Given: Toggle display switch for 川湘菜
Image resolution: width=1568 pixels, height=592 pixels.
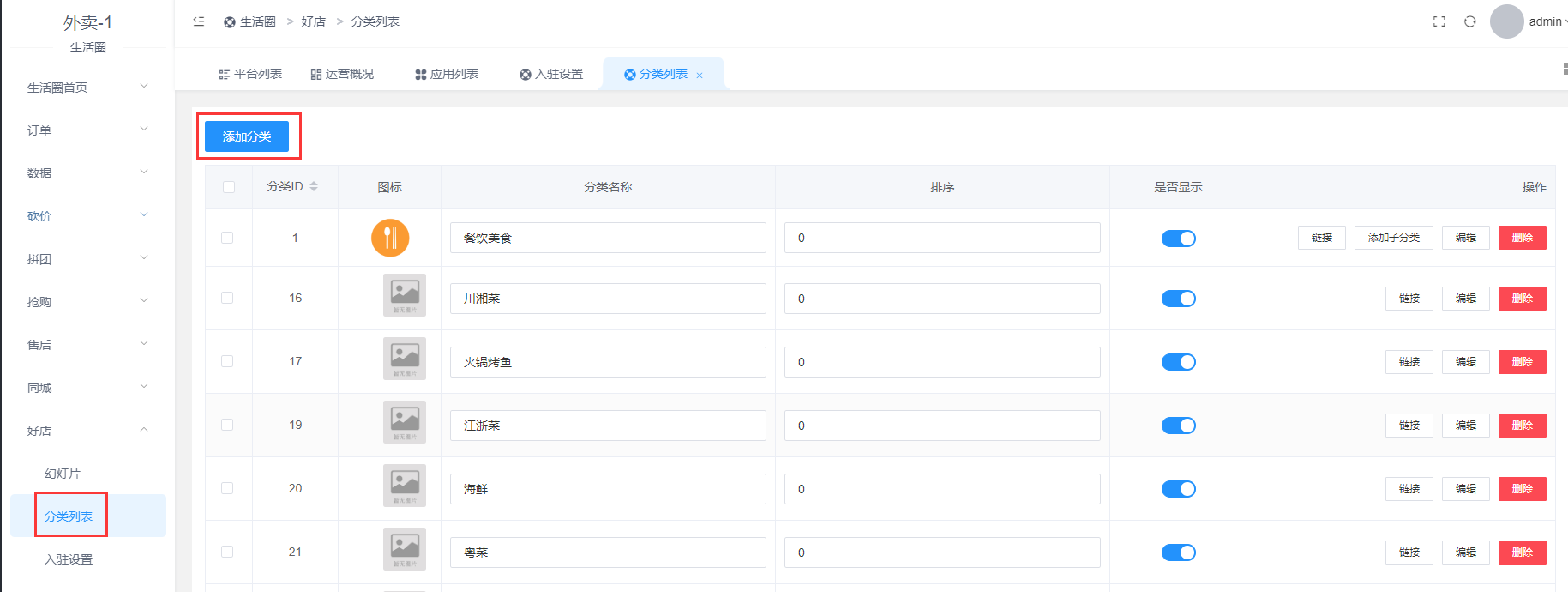Looking at the screenshot, I should [1179, 299].
